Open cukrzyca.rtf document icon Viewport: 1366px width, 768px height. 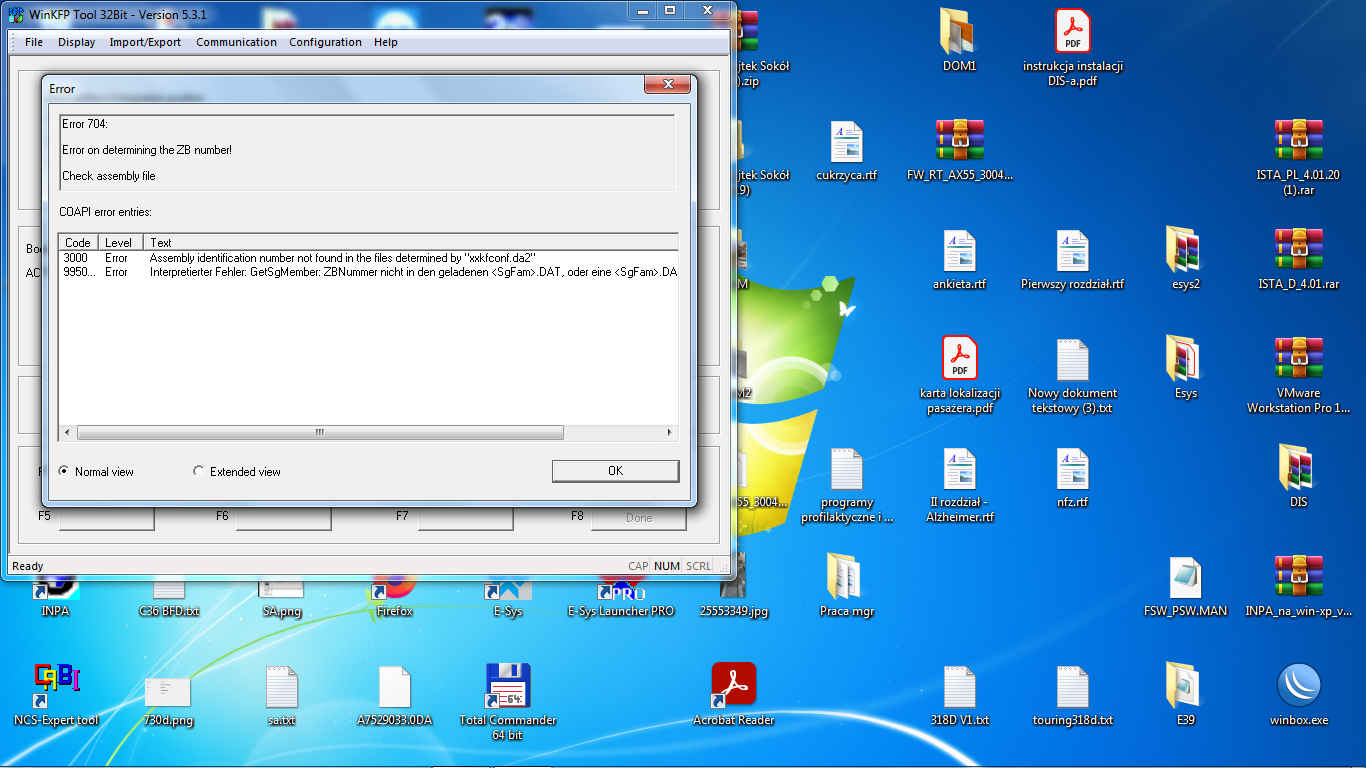click(x=846, y=142)
